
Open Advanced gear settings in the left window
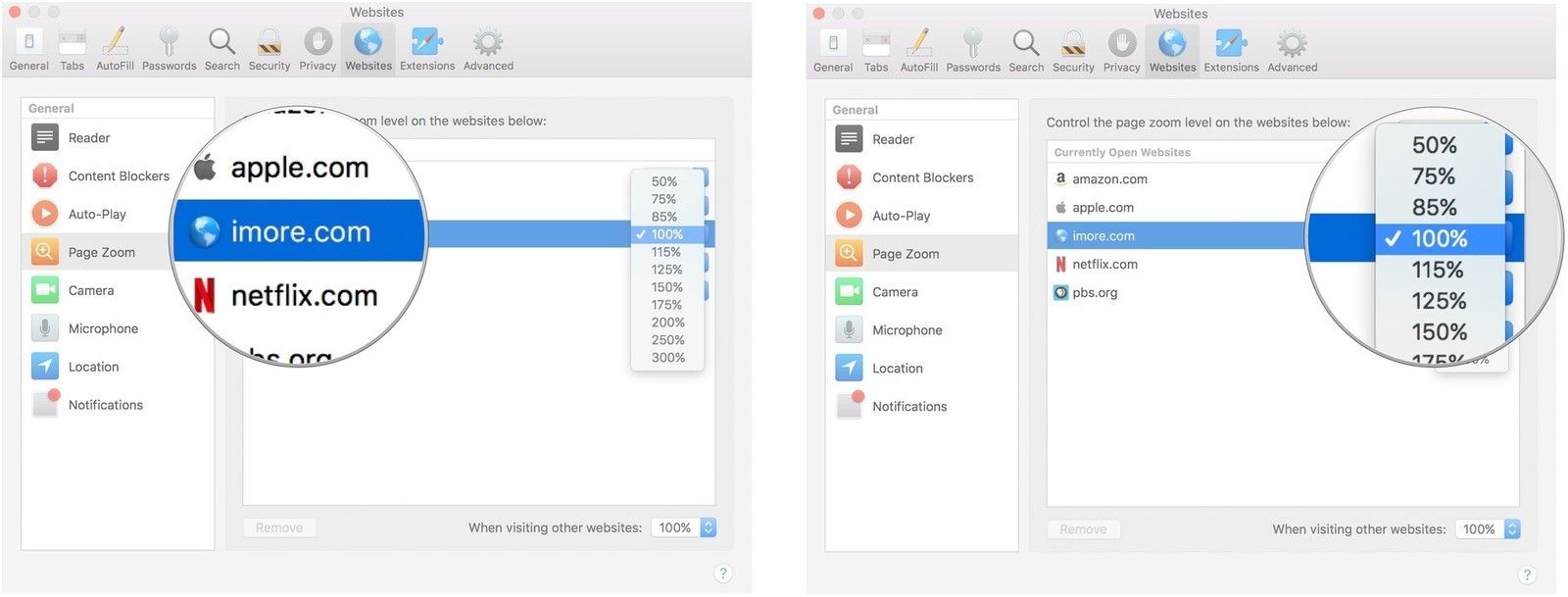coord(488,50)
